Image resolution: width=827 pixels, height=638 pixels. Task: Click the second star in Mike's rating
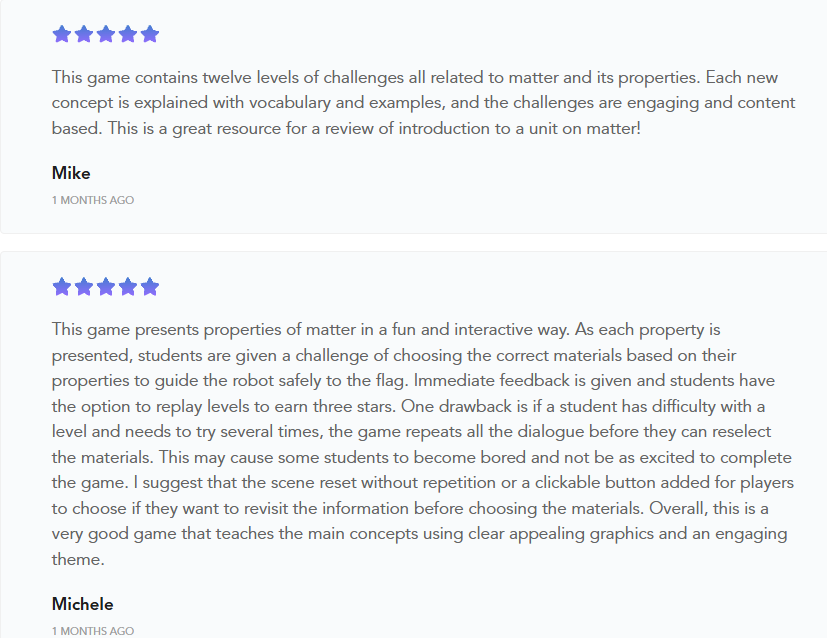click(83, 34)
